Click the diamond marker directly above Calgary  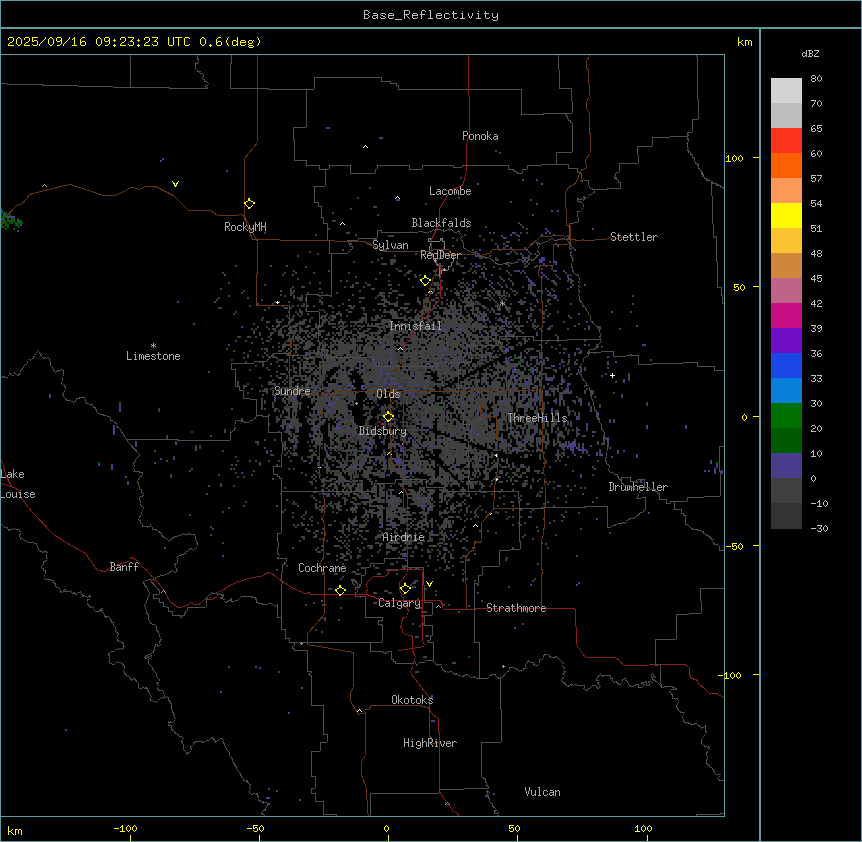(x=405, y=588)
